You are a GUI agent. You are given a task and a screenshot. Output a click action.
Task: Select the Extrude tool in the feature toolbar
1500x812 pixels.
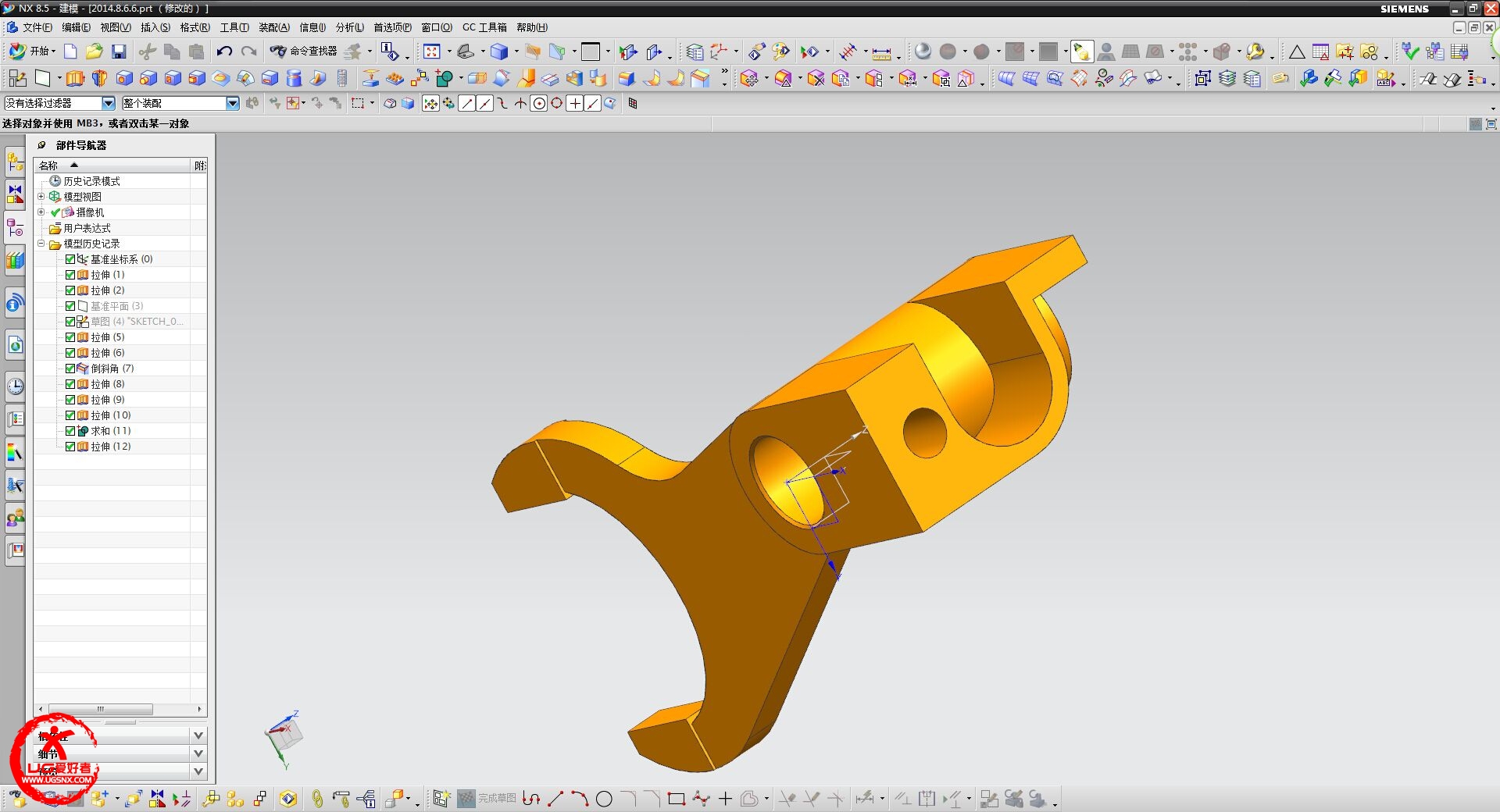(x=75, y=78)
